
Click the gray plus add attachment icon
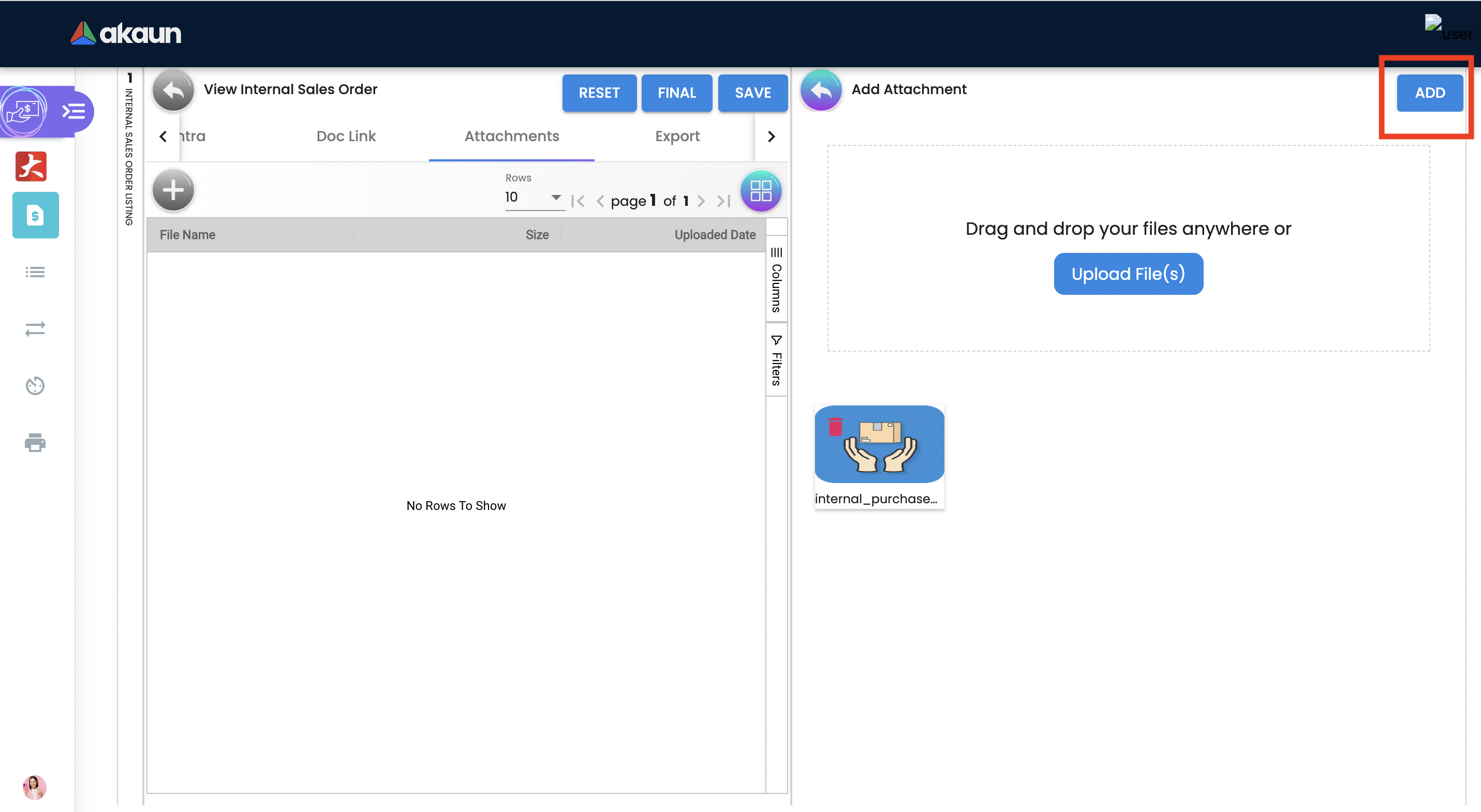[173, 190]
